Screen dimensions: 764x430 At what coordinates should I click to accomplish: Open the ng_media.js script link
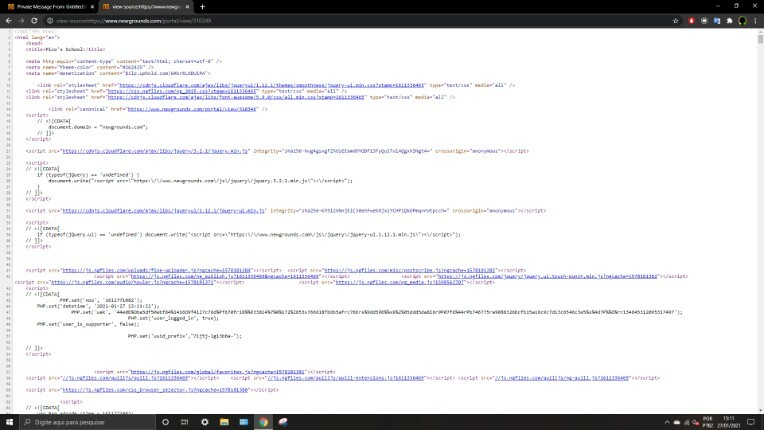pyautogui.click(x=400, y=282)
